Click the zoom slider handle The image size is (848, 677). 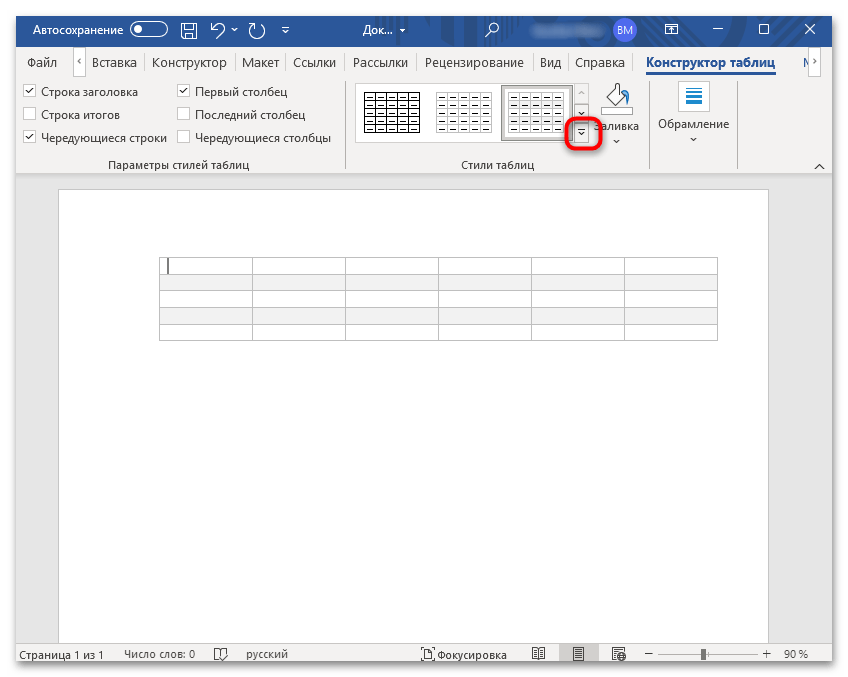point(704,654)
